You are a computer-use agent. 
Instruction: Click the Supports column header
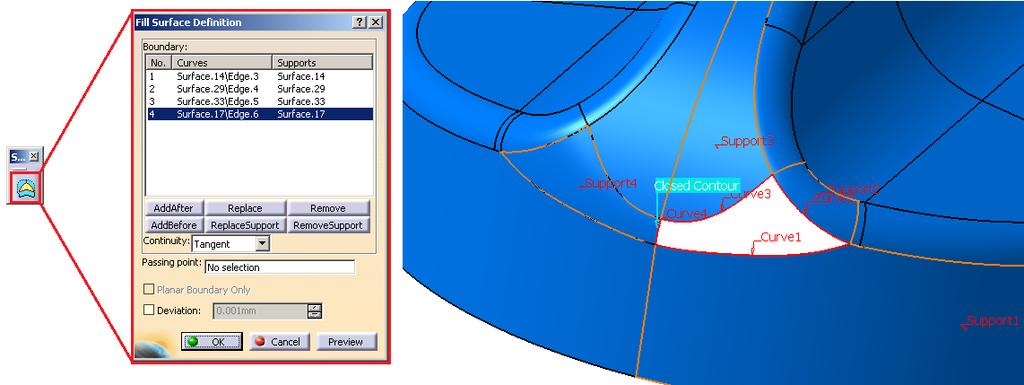tap(322, 63)
